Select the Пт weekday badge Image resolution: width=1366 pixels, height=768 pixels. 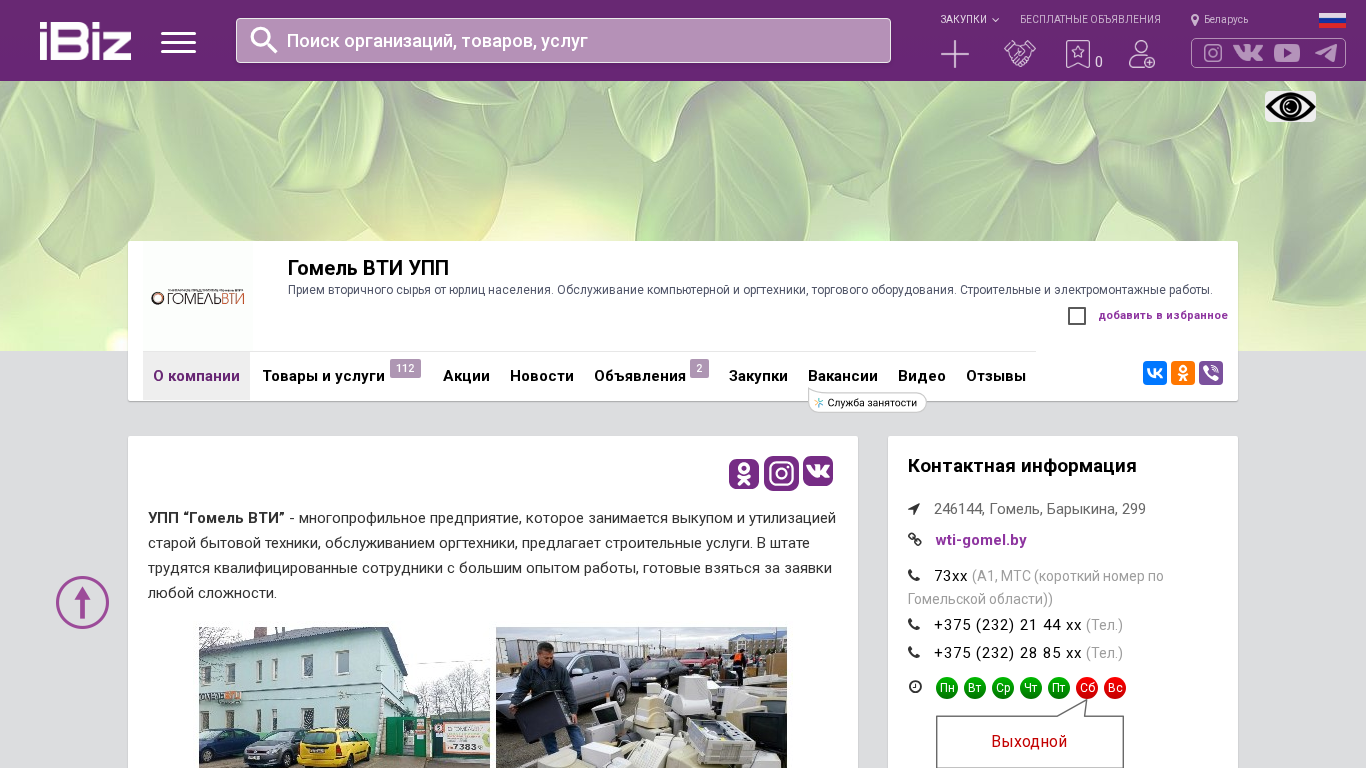[1059, 688]
